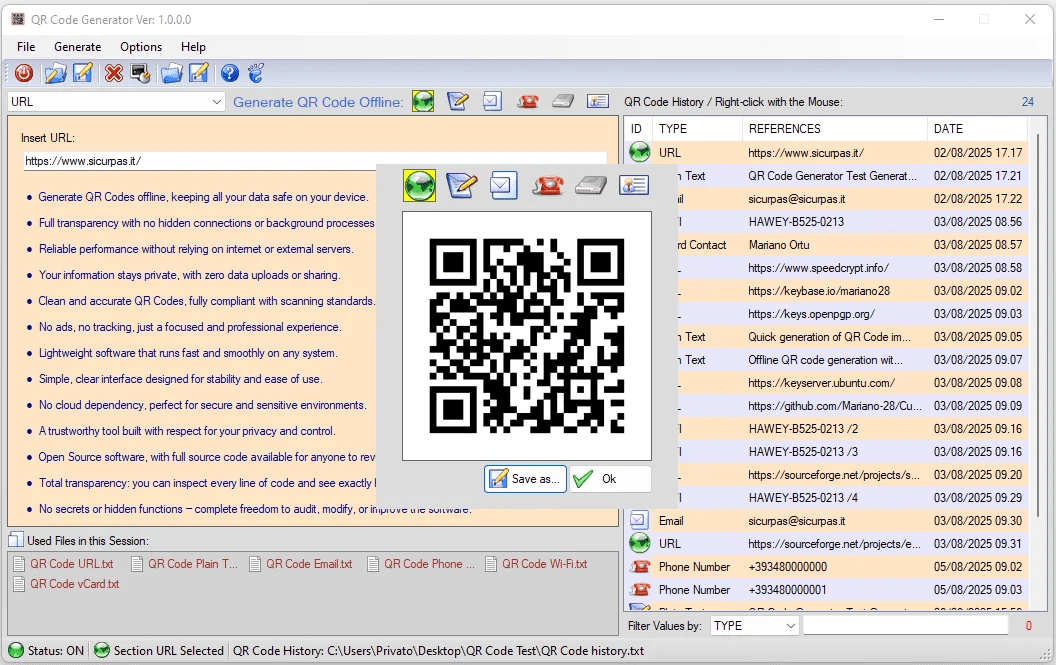Click the Save as... button
Viewport: 1056px width, 665px height.
pyautogui.click(x=525, y=478)
